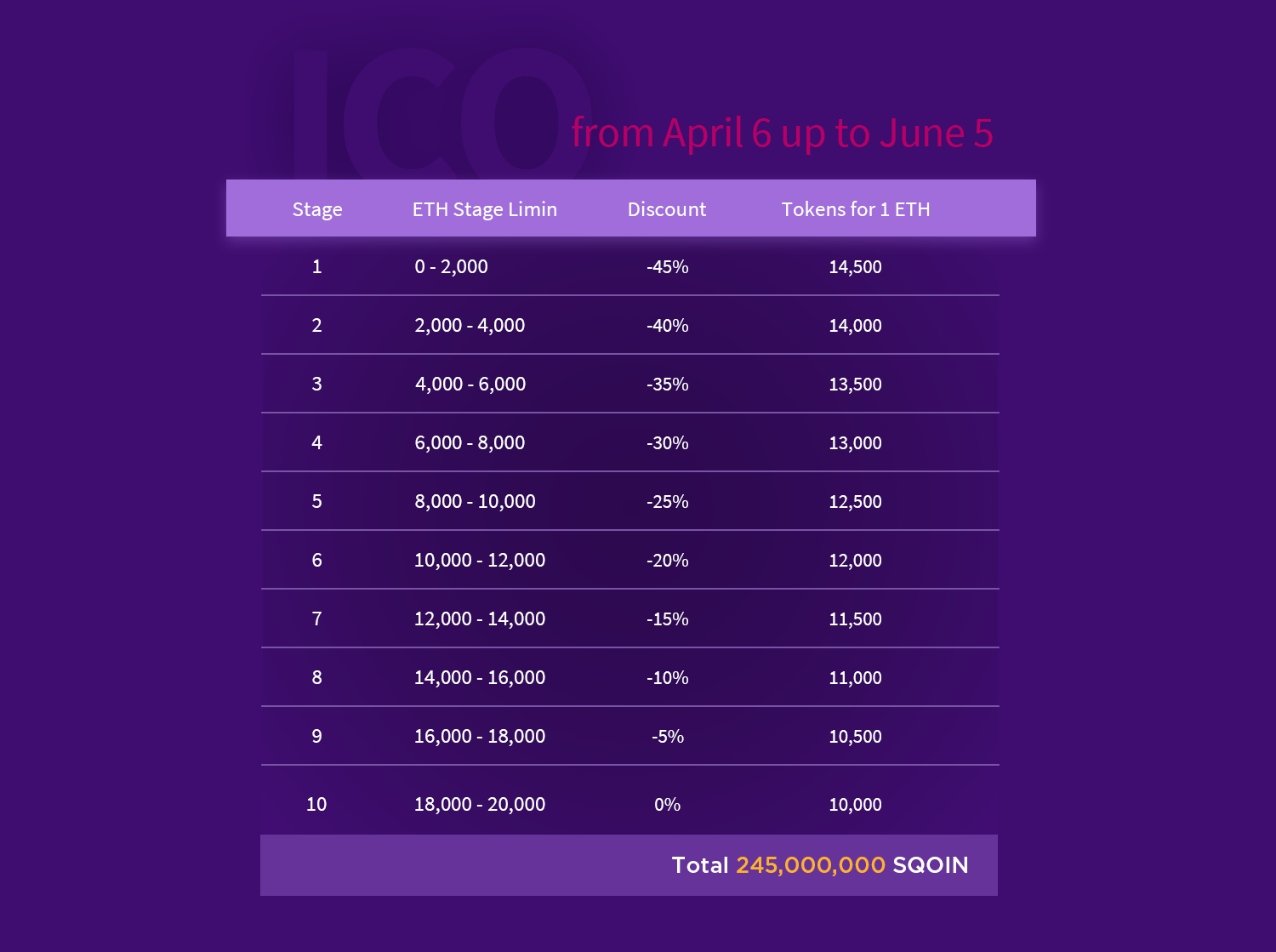Select the -35% discount in stage 3
The width and height of the screenshot is (1276, 952).
(x=668, y=385)
